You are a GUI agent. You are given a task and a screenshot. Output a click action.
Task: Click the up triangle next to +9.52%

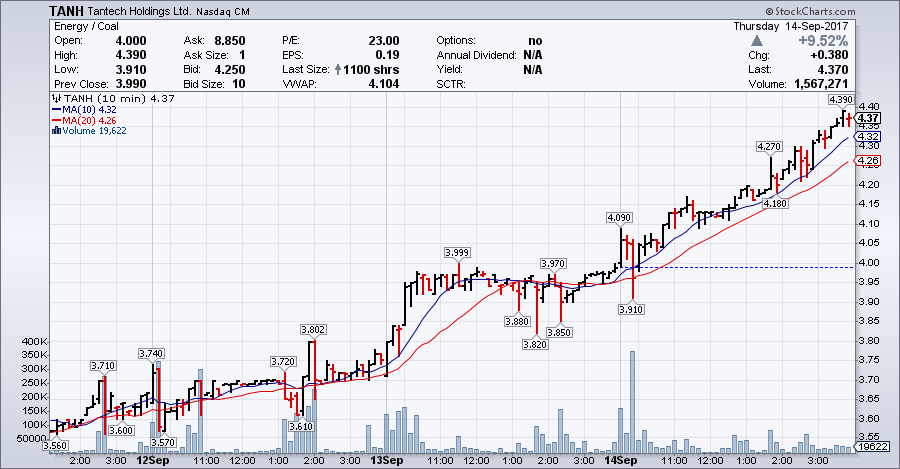[758, 41]
